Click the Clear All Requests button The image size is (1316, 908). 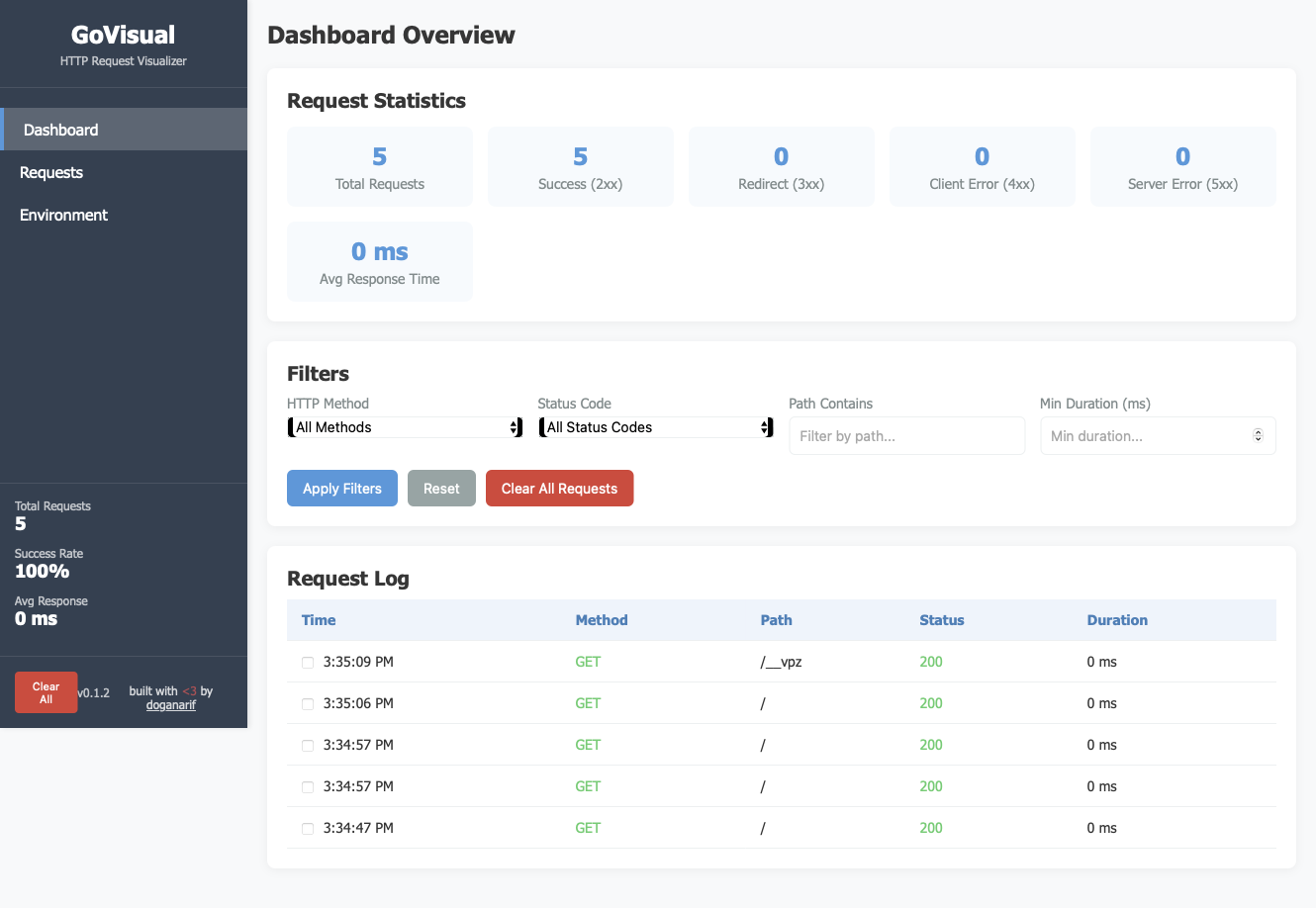point(559,489)
